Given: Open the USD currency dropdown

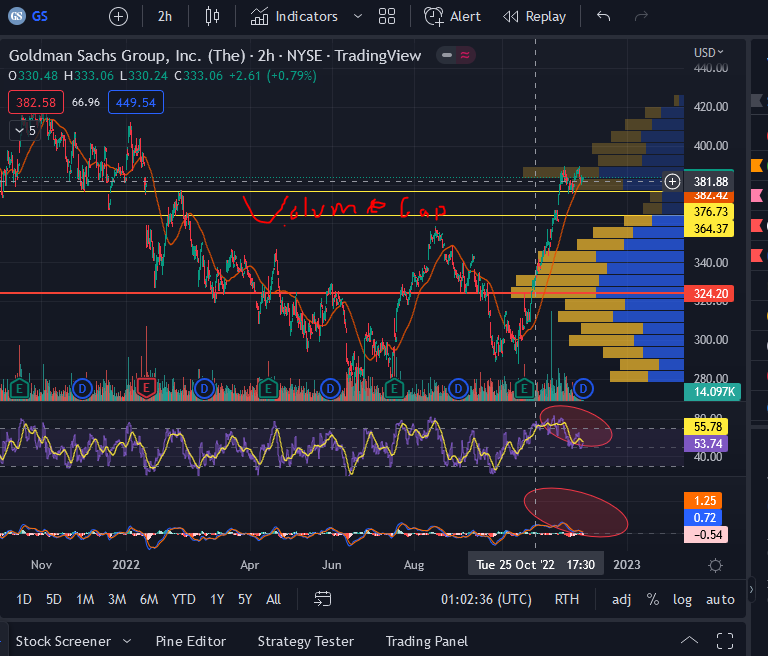Looking at the screenshot, I should click(x=708, y=52).
